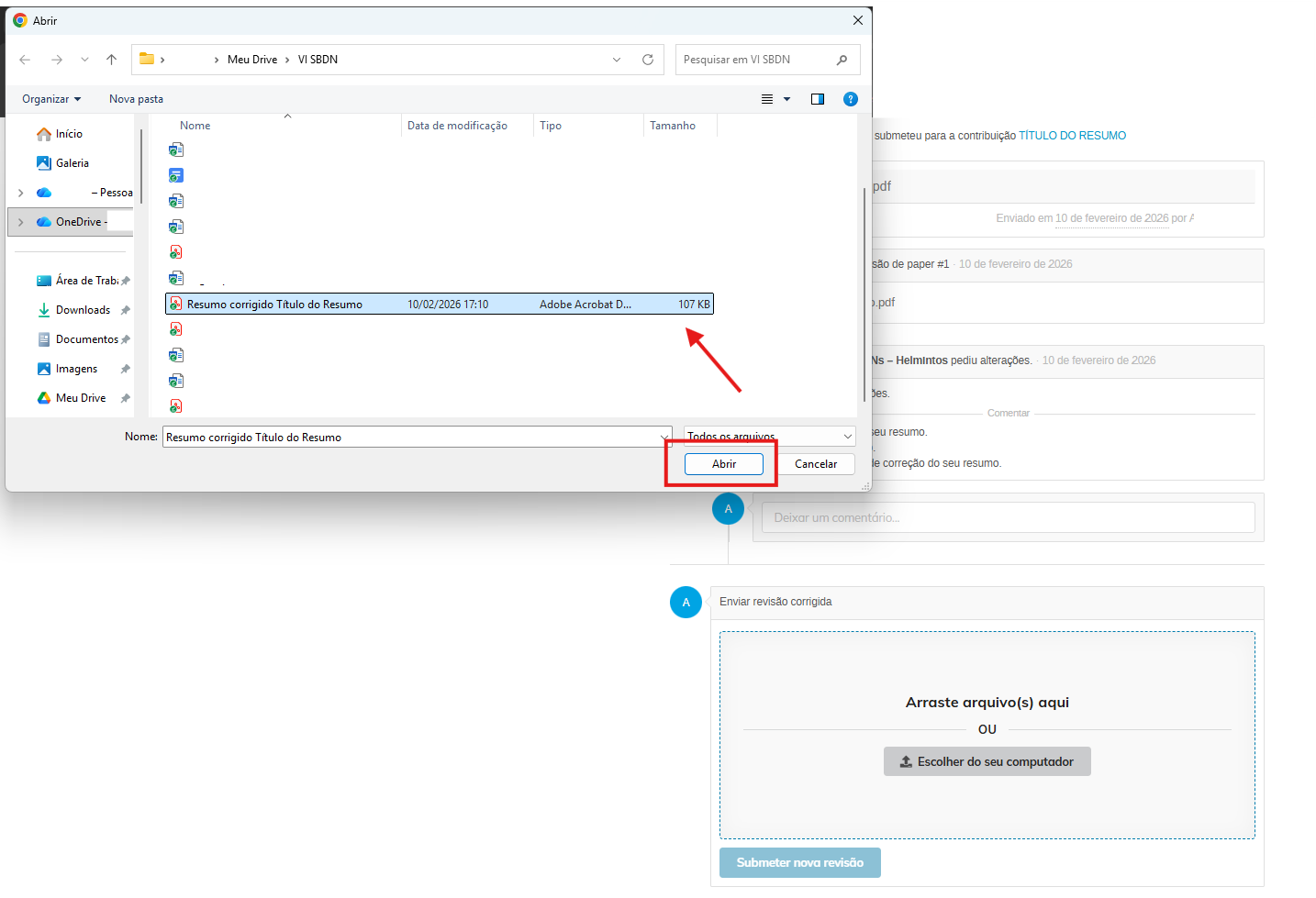
Task: Toggle the preview pane icon
Action: (x=818, y=99)
